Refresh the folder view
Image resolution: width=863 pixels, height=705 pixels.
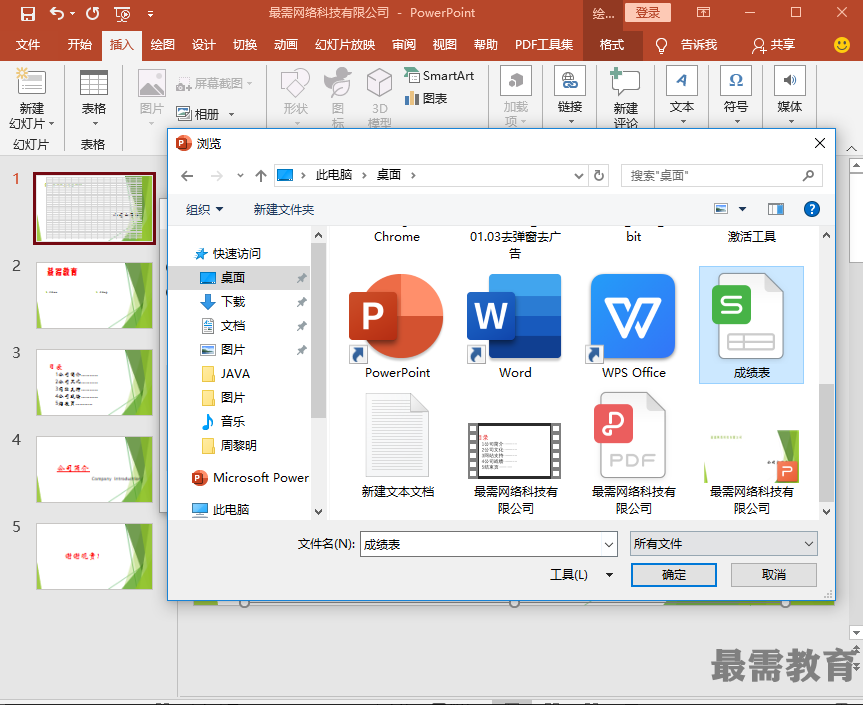pyautogui.click(x=599, y=176)
